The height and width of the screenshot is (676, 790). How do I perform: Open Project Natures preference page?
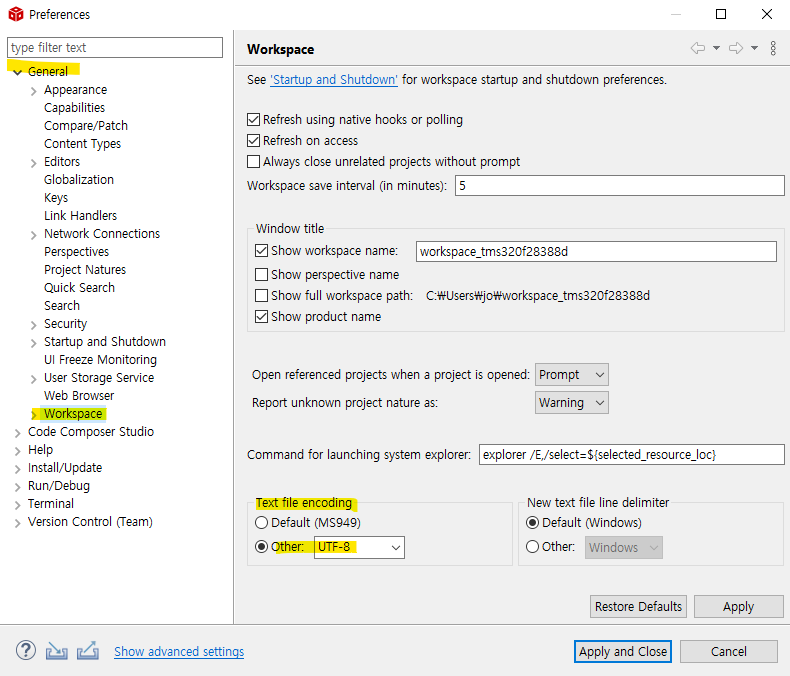(x=85, y=269)
